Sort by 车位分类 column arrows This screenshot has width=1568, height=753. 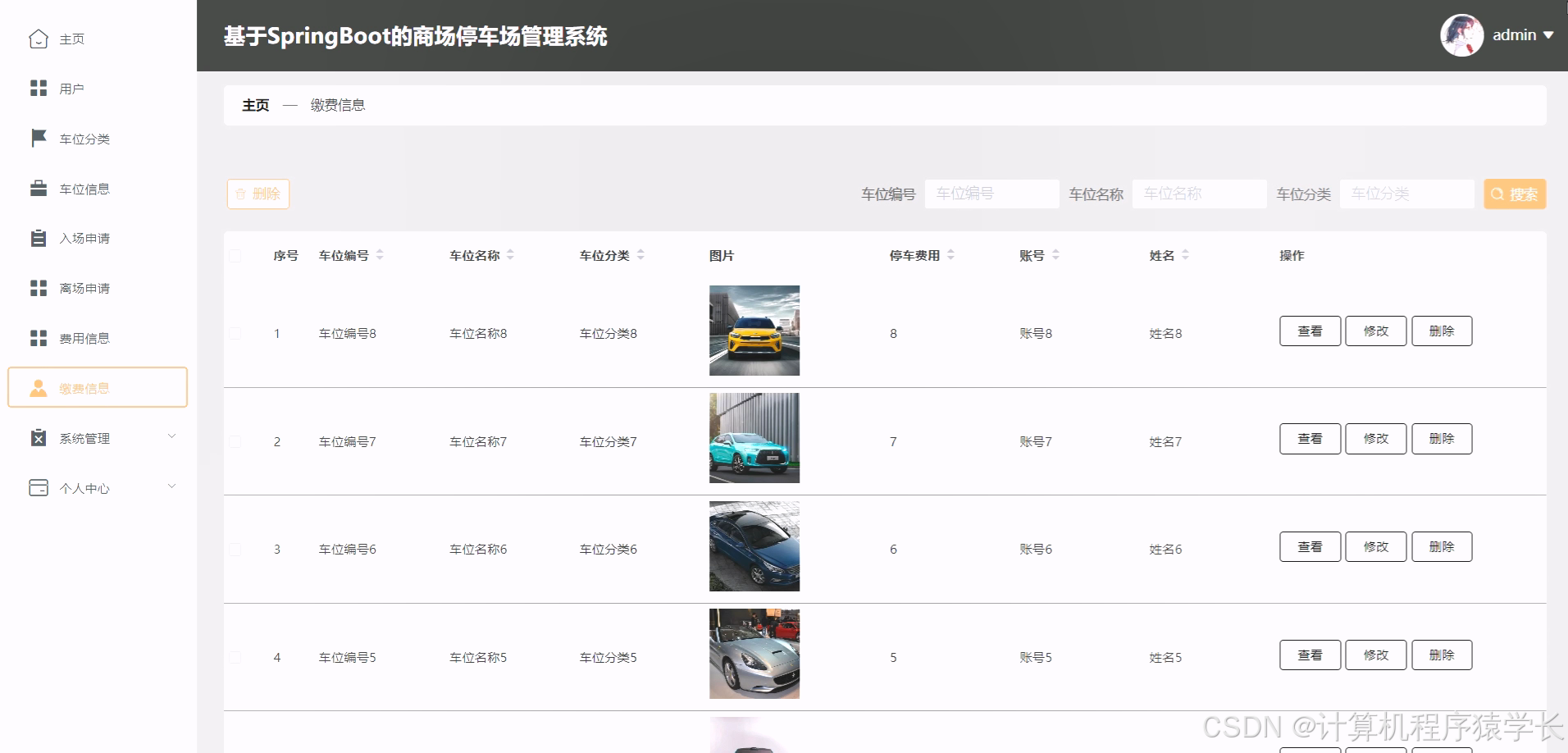pos(640,255)
